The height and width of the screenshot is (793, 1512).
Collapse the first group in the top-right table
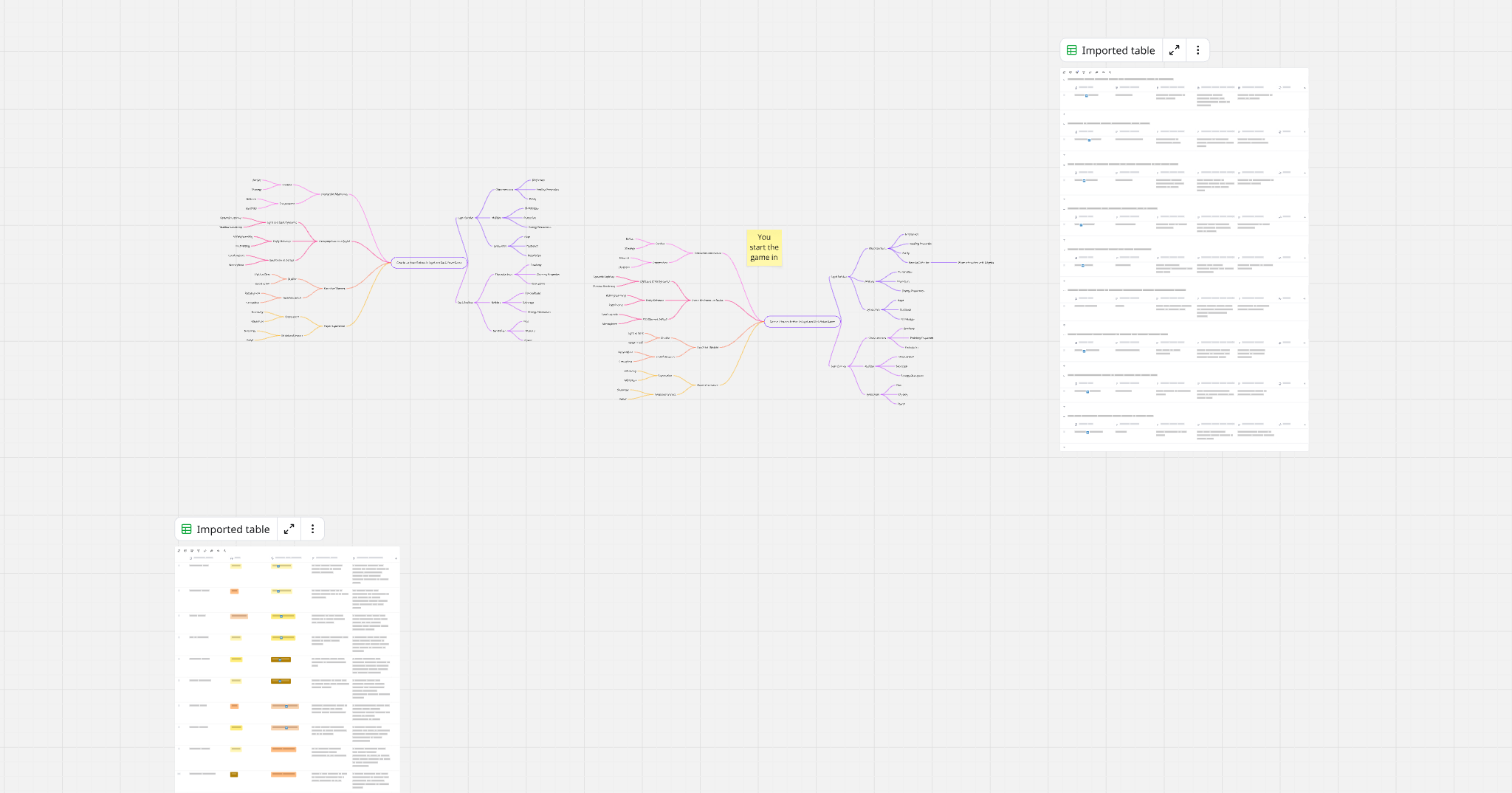pyautogui.click(x=1064, y=79)
